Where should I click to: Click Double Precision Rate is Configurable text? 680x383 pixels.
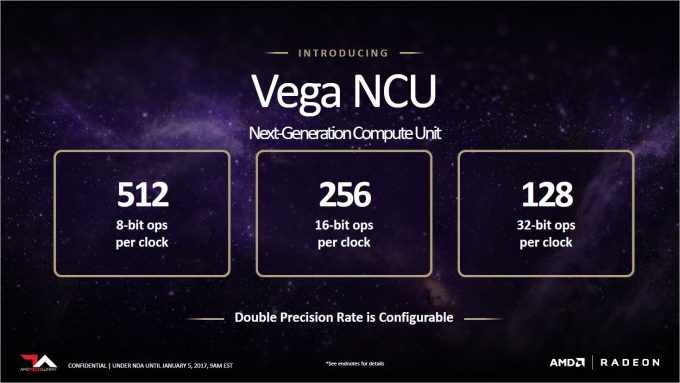click(x=344, y=318)
